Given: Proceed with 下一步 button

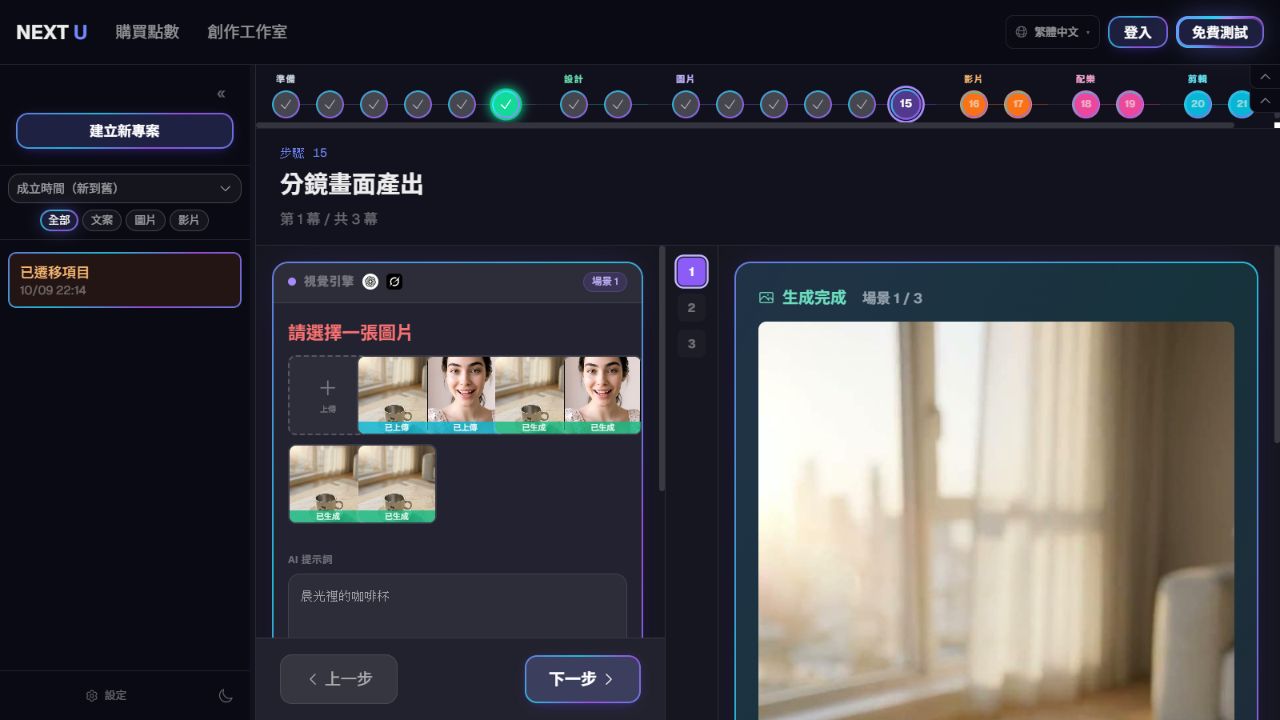Looking at the screenshot, I should [x=582, y=679].
